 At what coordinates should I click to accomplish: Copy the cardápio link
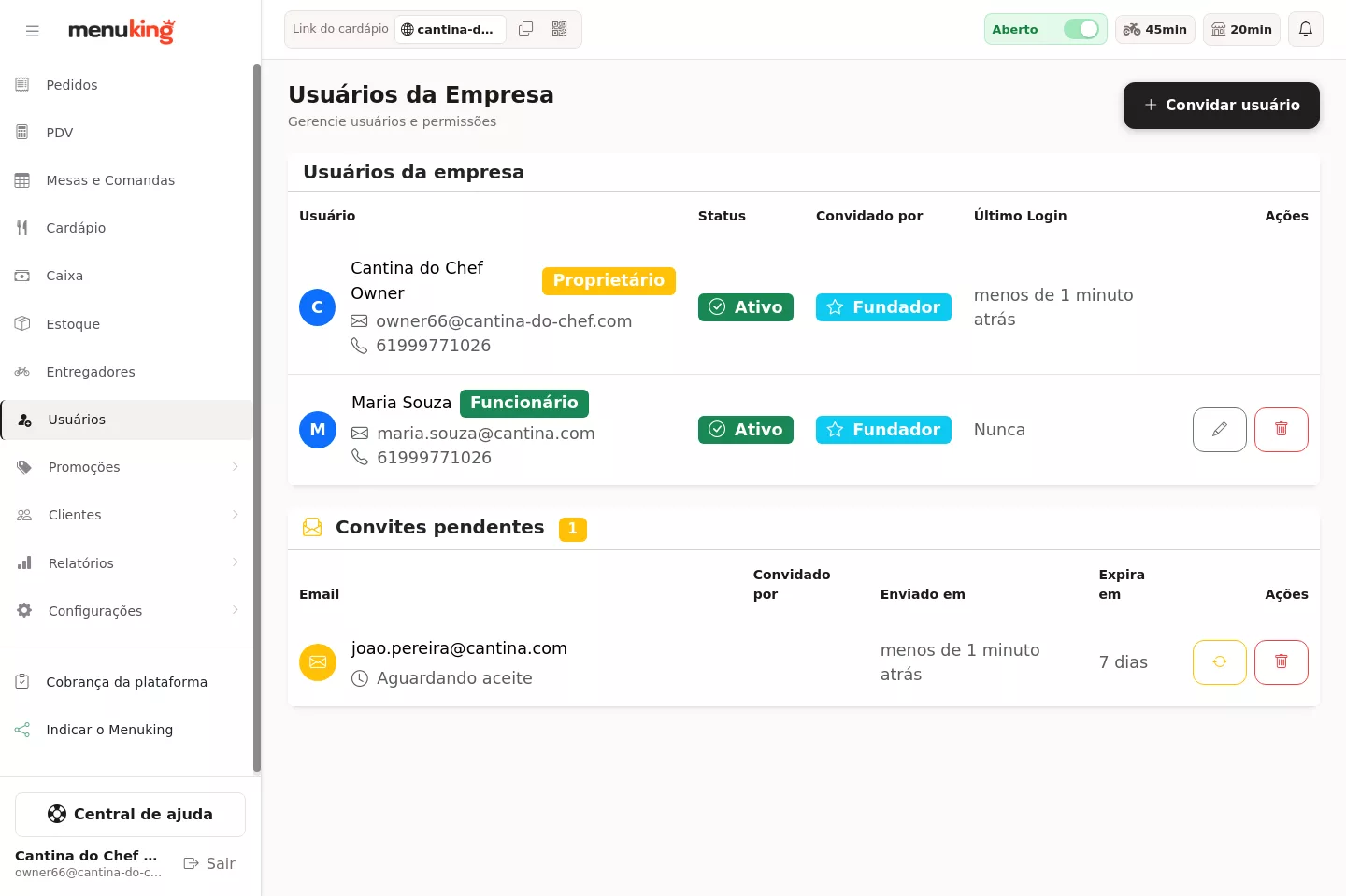(x=526, y=29)
